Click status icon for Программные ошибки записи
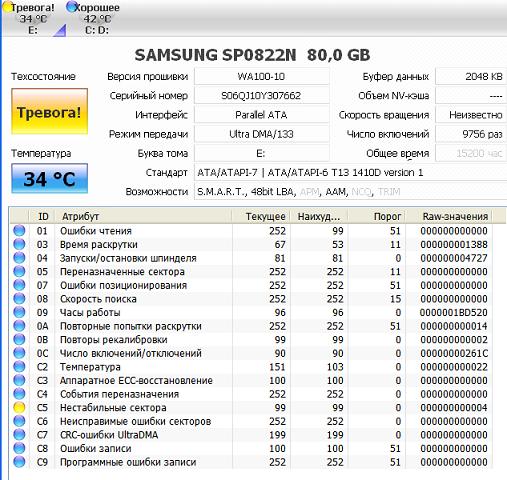The image size is (507, 480). point(19,462)
